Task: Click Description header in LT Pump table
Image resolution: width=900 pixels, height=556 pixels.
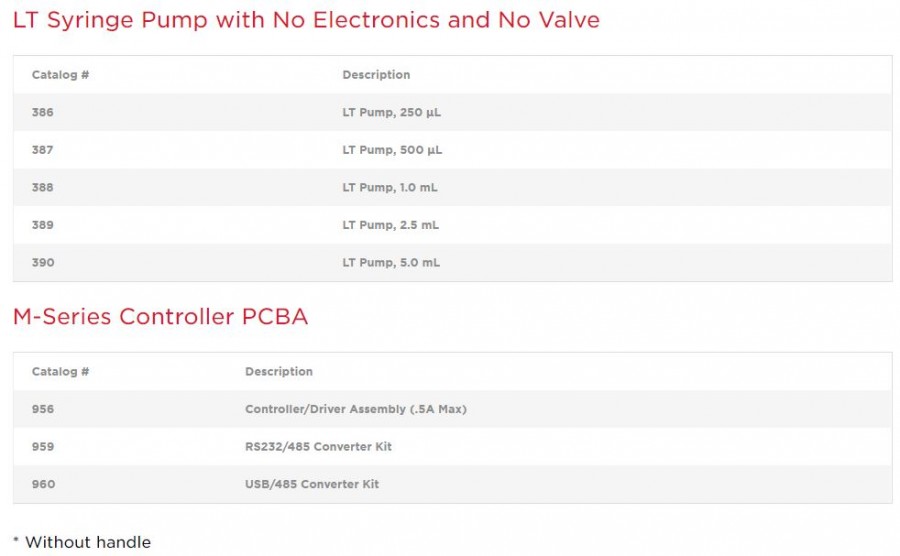Action: 376,75
